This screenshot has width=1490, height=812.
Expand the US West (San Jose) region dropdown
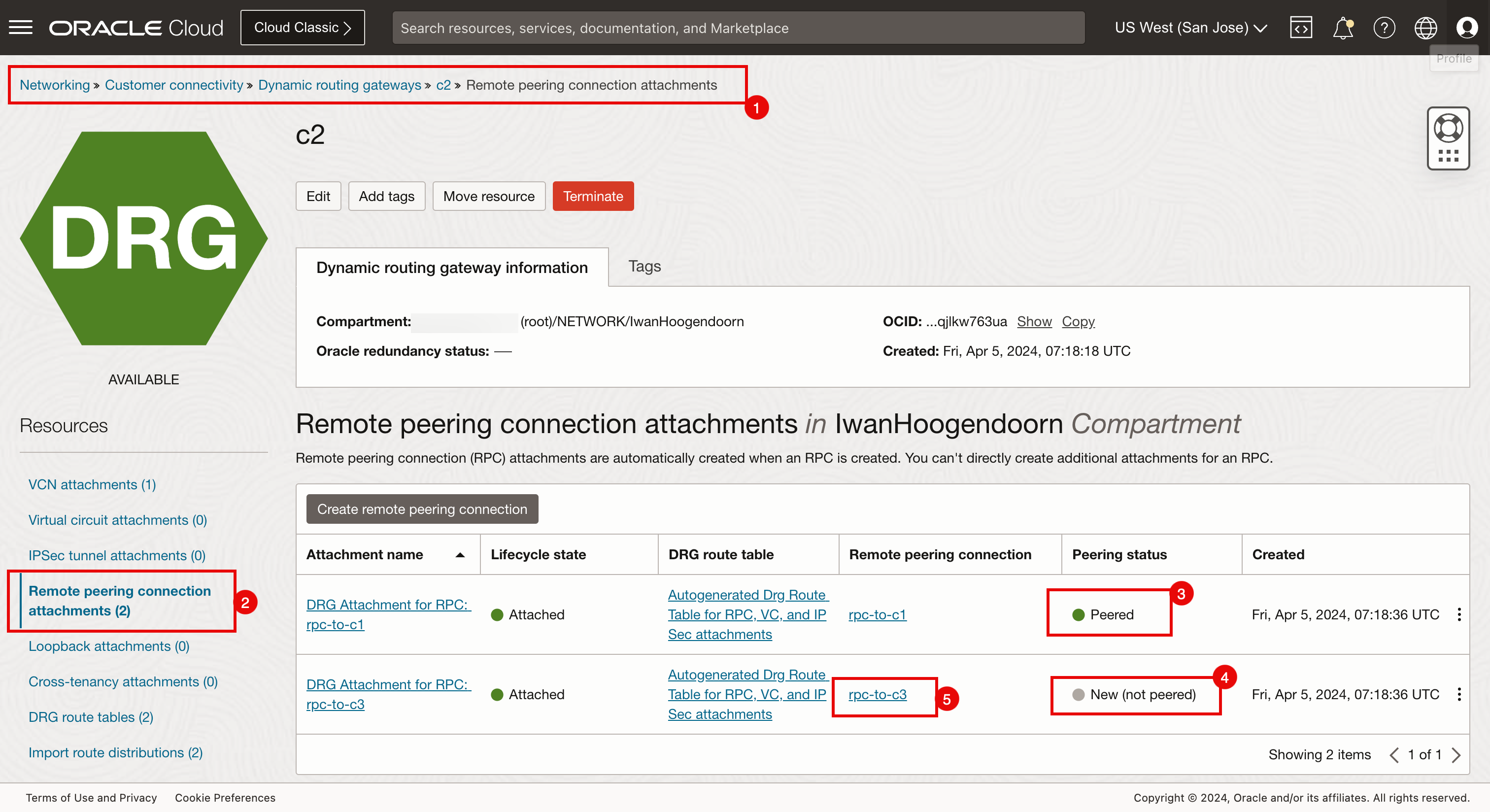click(x=1190, y=27)
